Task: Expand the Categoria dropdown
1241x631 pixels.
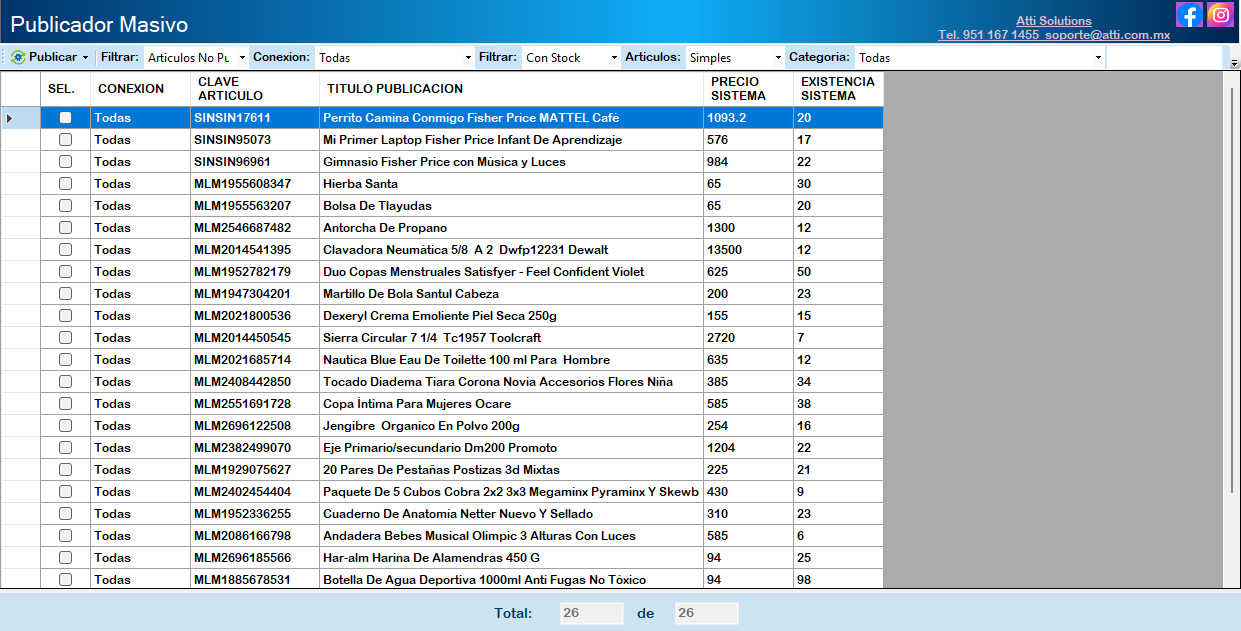Action: click(x=1098, y=58)
